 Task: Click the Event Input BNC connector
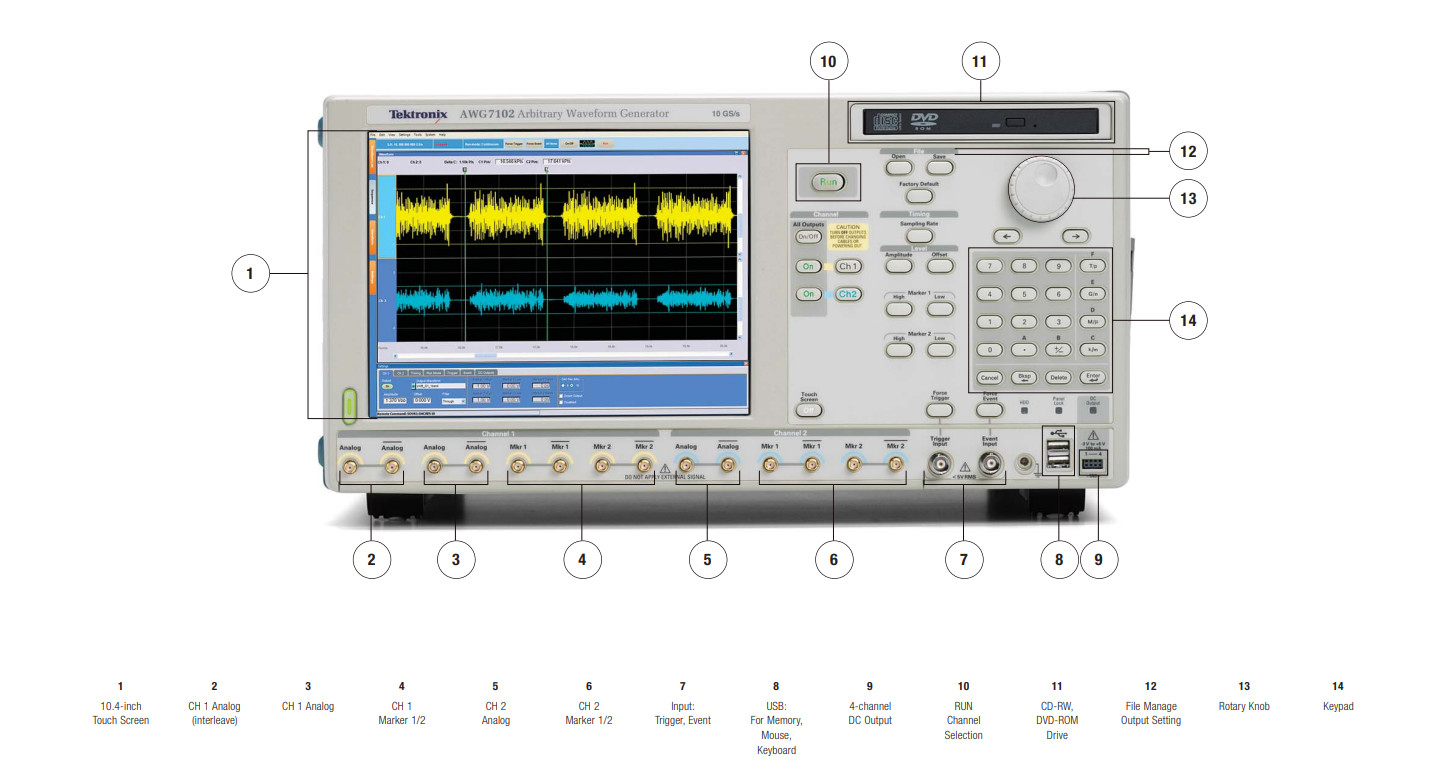[x=990, y=463]
